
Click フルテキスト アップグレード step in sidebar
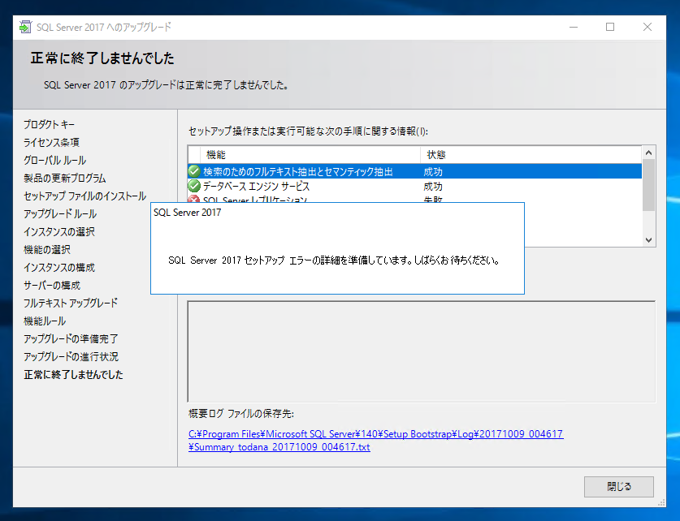71,303
